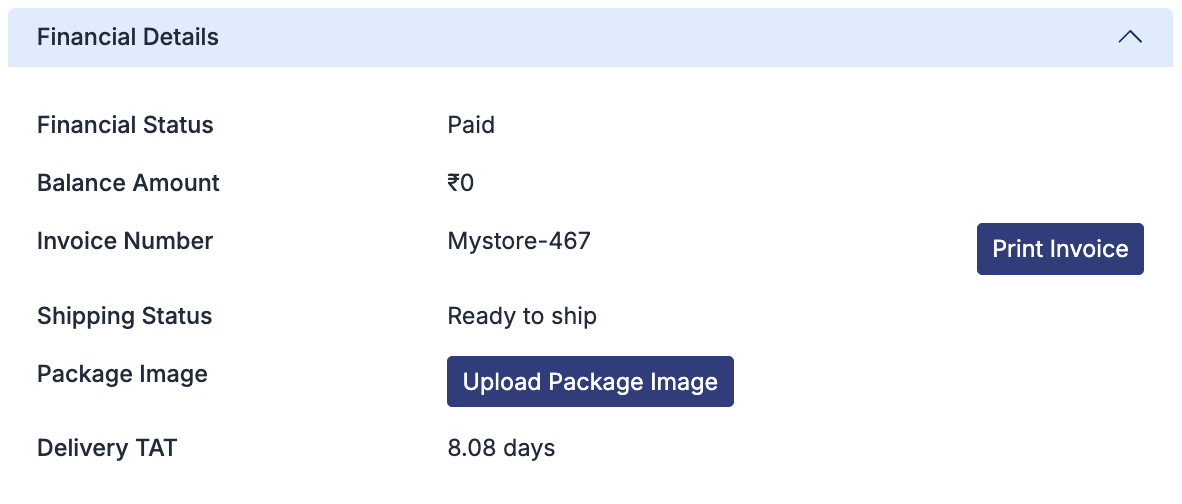Viewport: 1182px width, 504px height.
Task: Click the word Upload on package button
Action: point(498,382)
